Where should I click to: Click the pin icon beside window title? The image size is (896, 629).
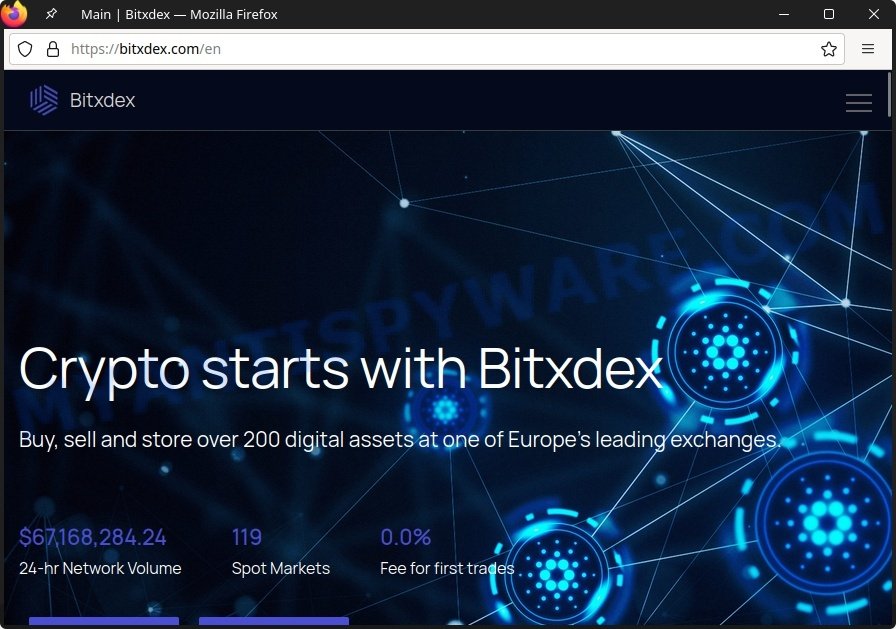[51, 14]
